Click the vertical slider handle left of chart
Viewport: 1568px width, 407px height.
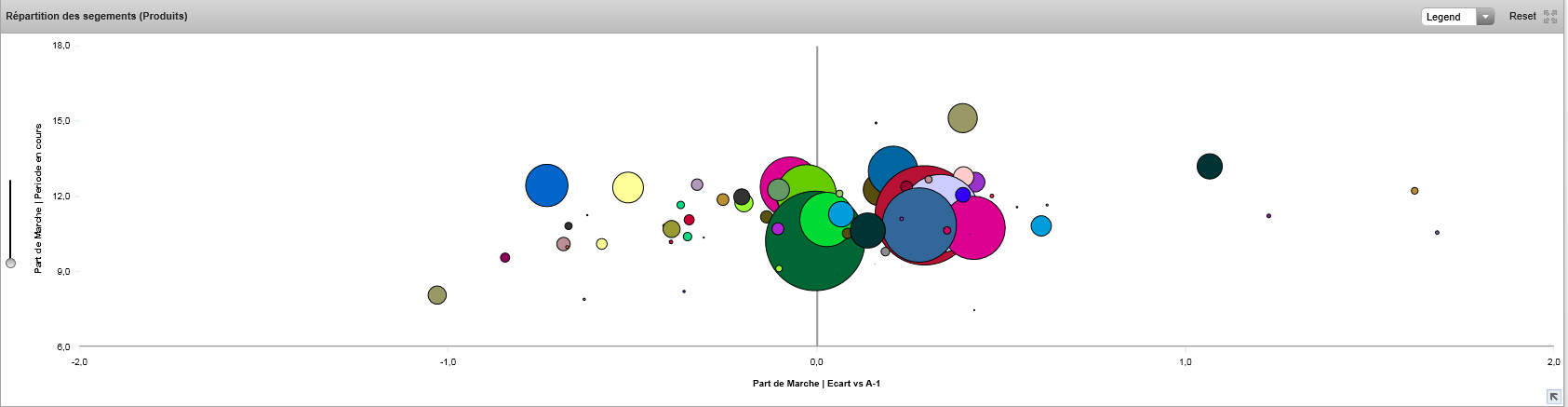[10, 264]
